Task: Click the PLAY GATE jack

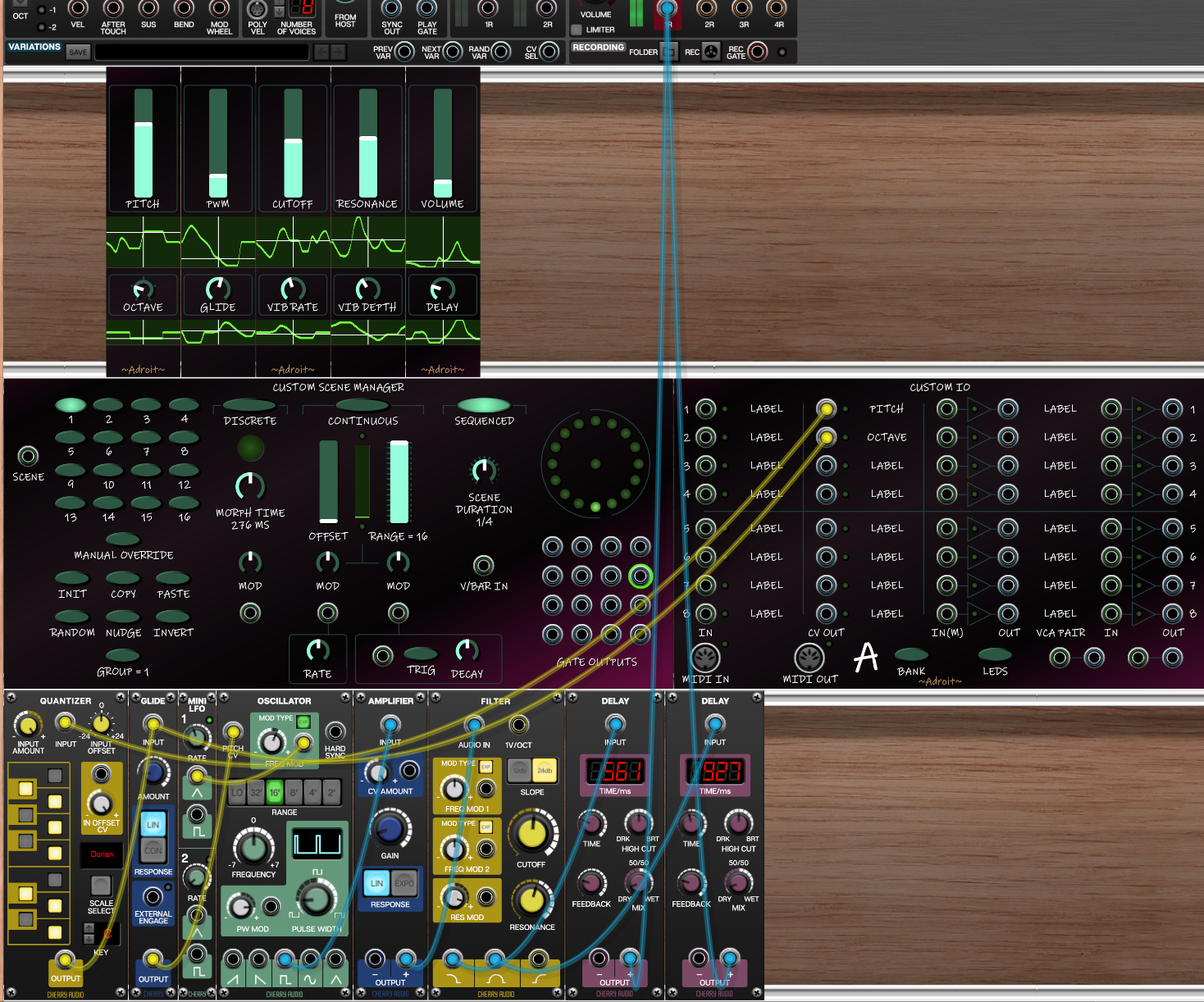Action: tap(426, 8)
